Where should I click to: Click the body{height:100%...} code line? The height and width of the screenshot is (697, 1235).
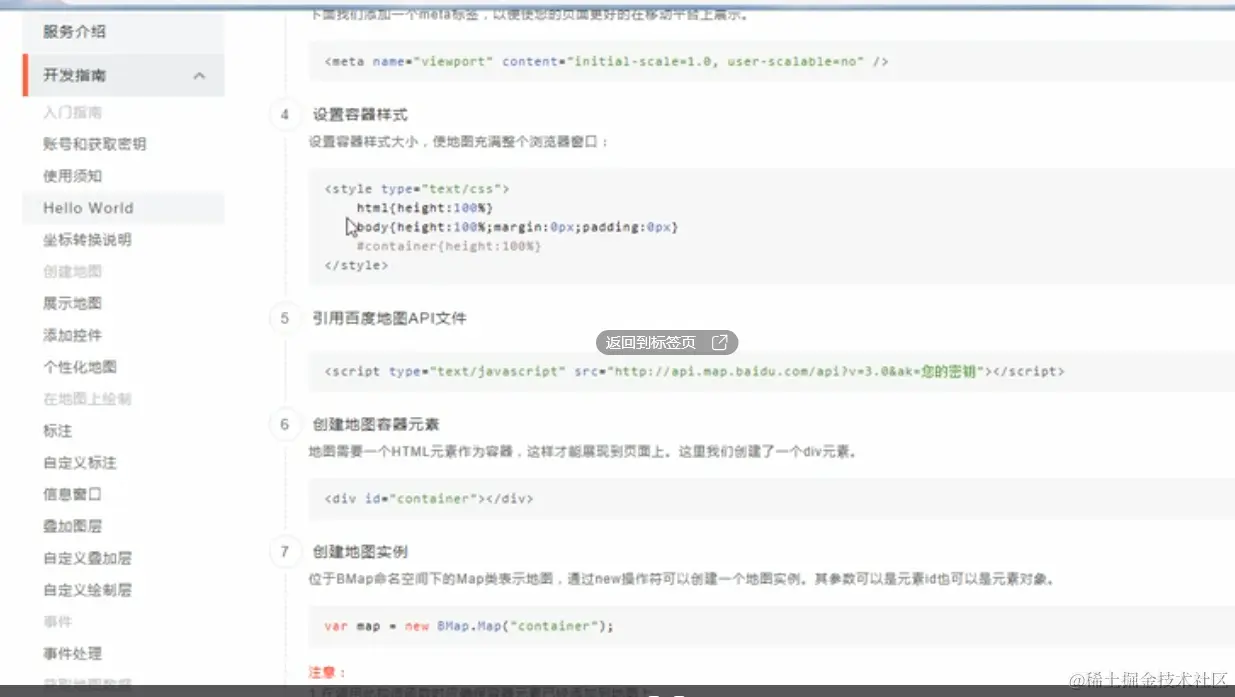pyautogui.click(x=517, y=227)
